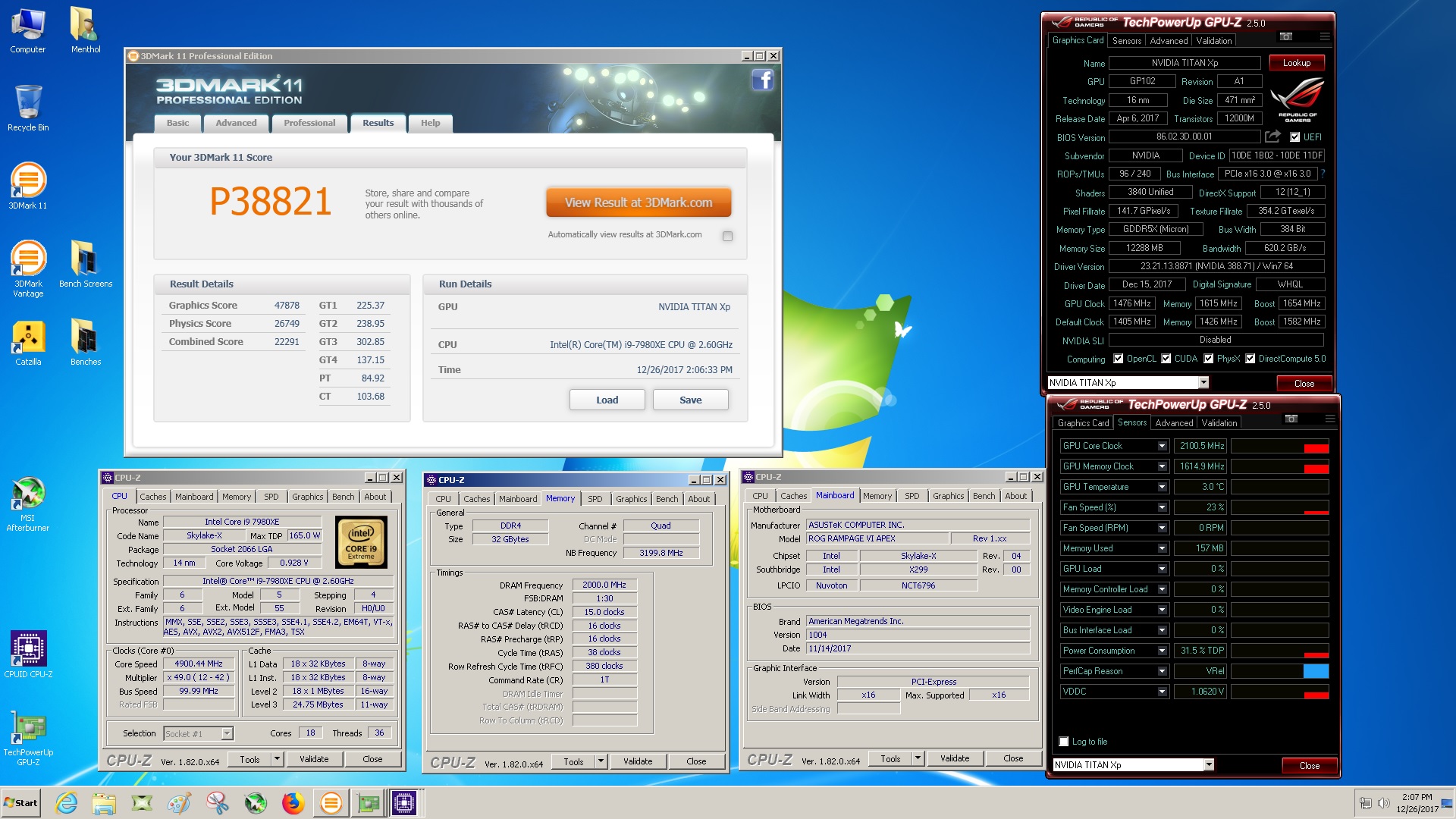This screenshot has width=1456, height=819.
Task: Open the Help tab in 3DMark 11
Action: (430, 123)
